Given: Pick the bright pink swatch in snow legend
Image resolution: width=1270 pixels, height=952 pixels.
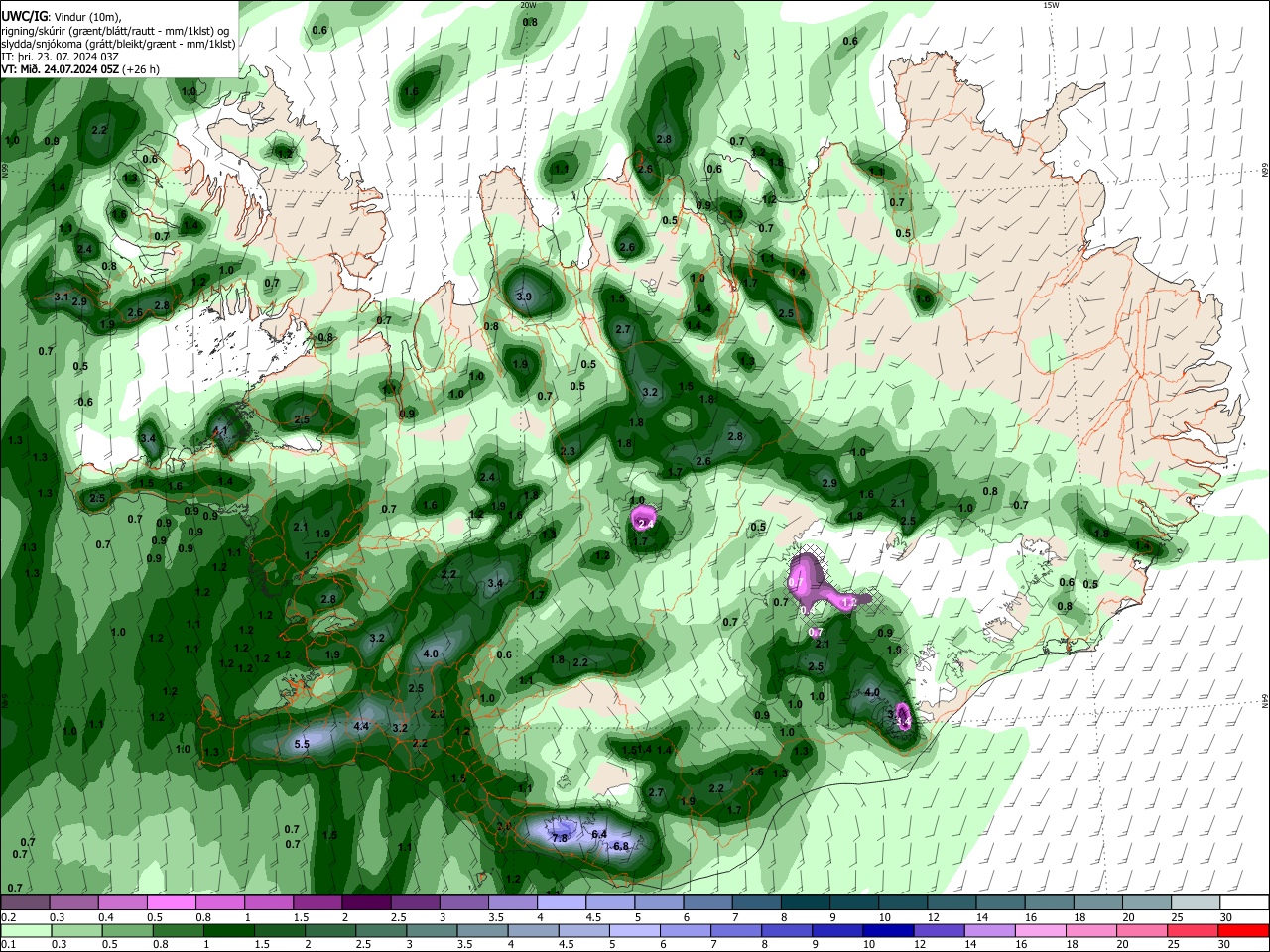Looking at the screenshot, I should [171, 903].
